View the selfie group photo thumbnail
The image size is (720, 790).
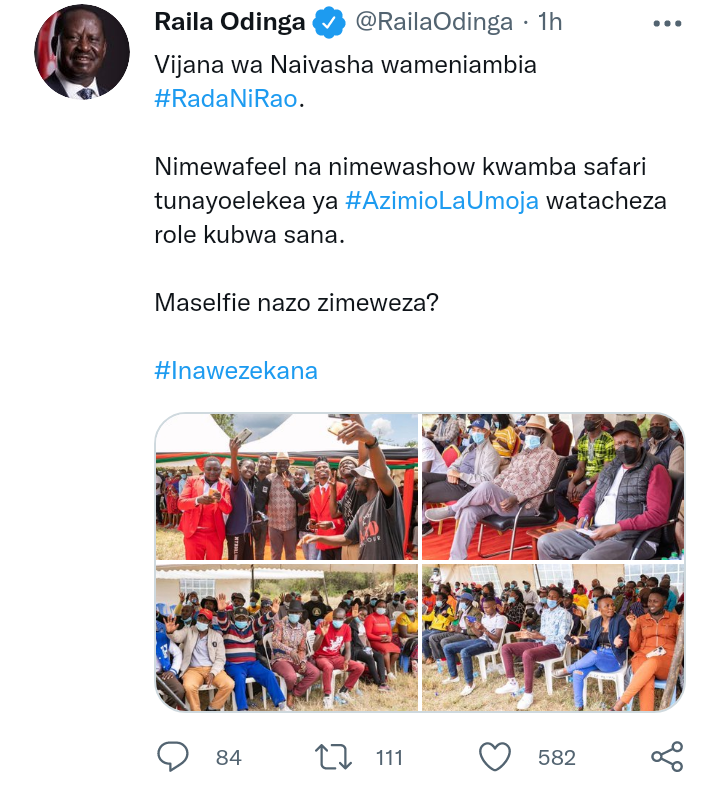(286, 486)
